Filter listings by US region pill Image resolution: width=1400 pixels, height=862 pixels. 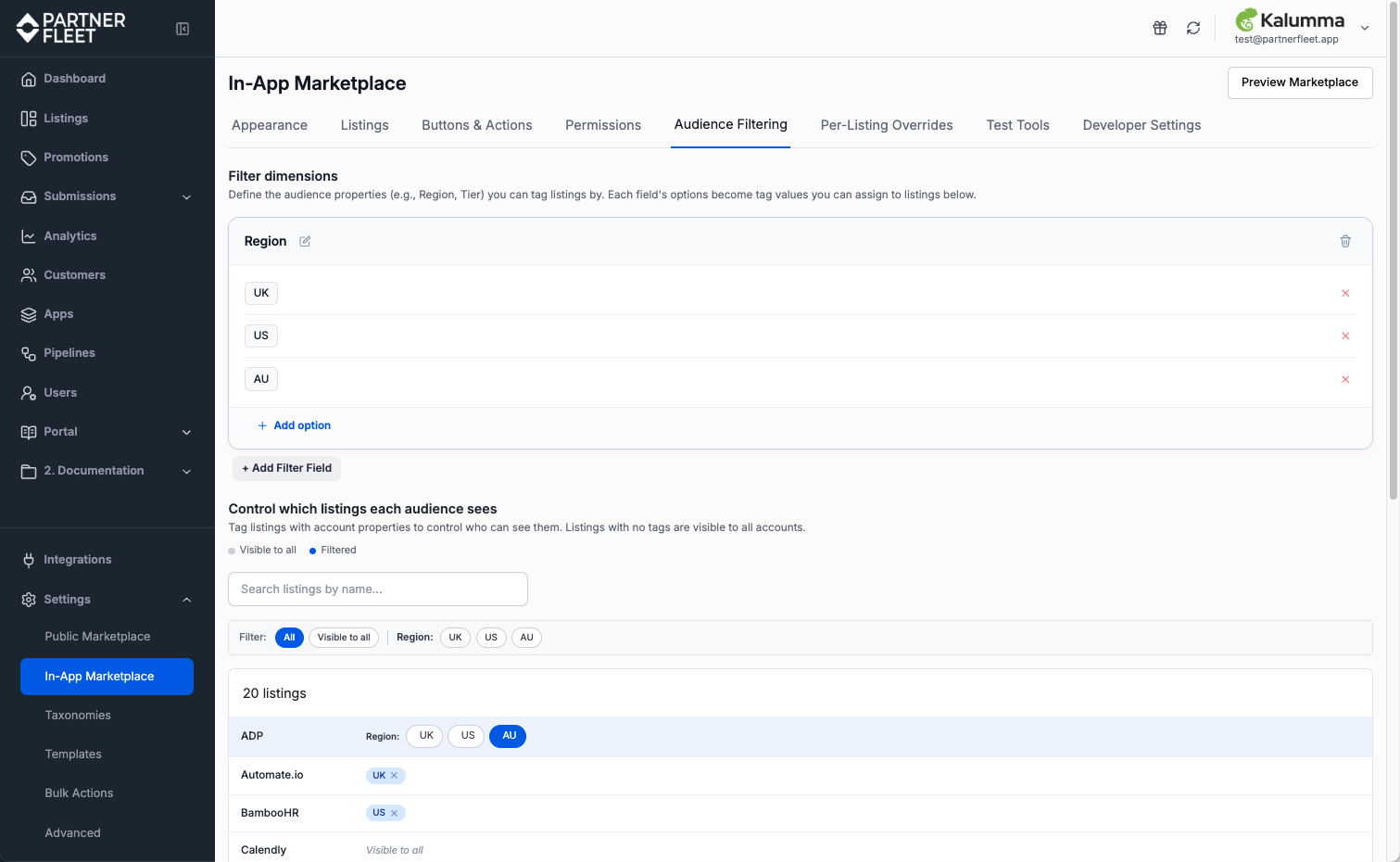click(491, 638)
